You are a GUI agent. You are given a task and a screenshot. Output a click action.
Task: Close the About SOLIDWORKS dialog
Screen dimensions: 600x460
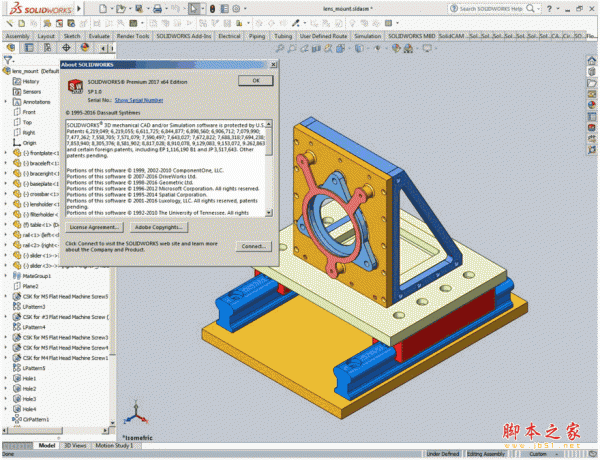click(x=273, y=65)
